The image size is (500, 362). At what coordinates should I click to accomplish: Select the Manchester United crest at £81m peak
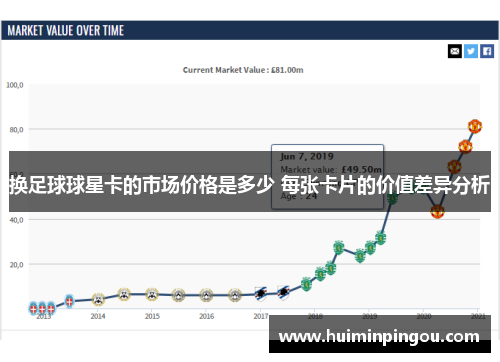click(475, 126)
